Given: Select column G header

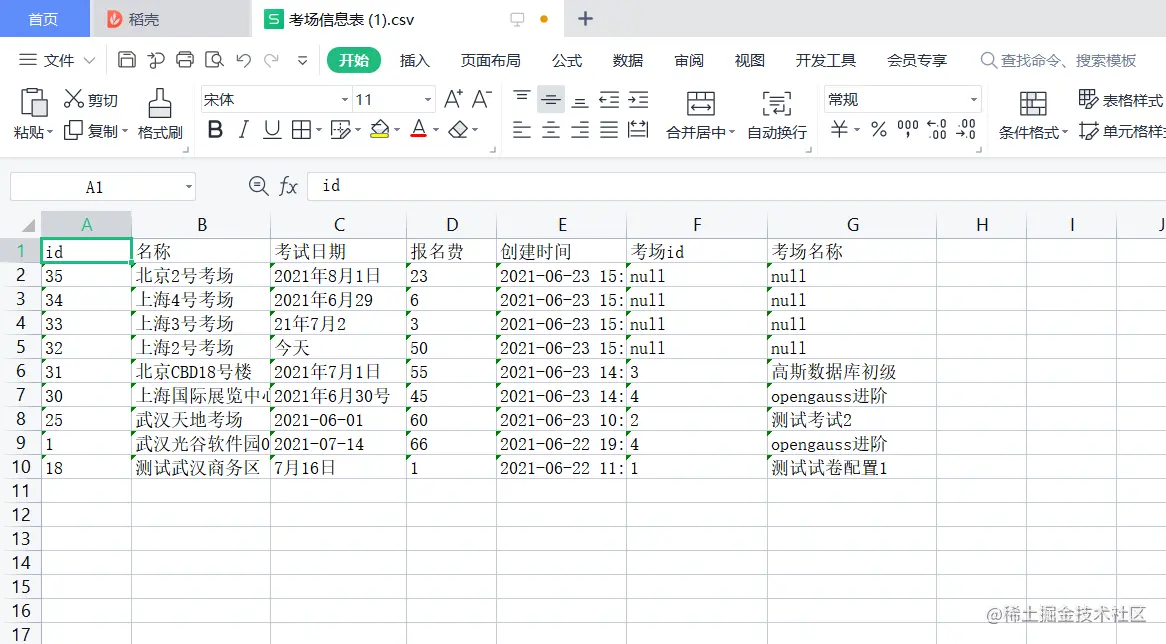Looking at the screenshot, I should (852, 225).
